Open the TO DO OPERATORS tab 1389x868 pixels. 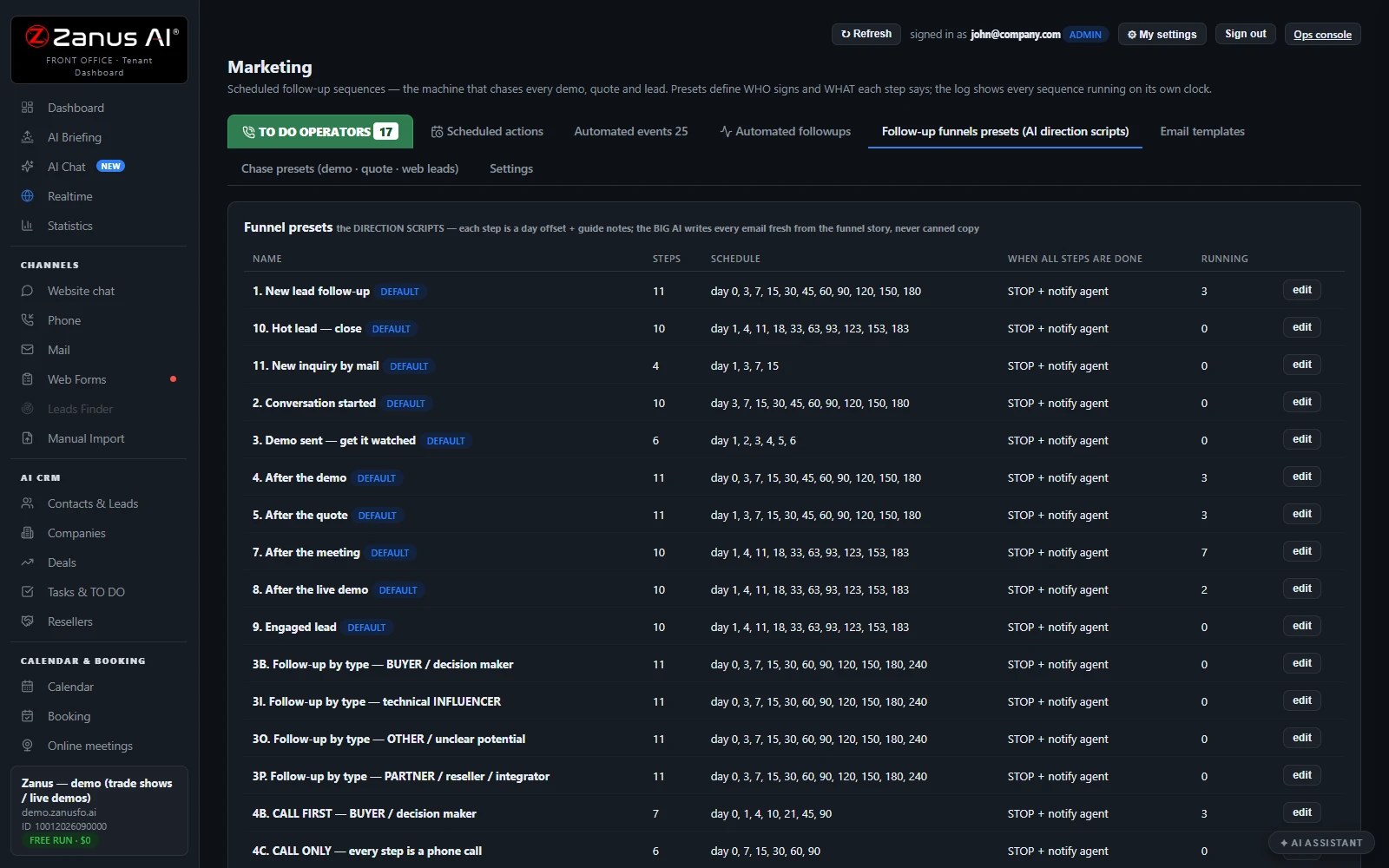[x=320, y=132]
